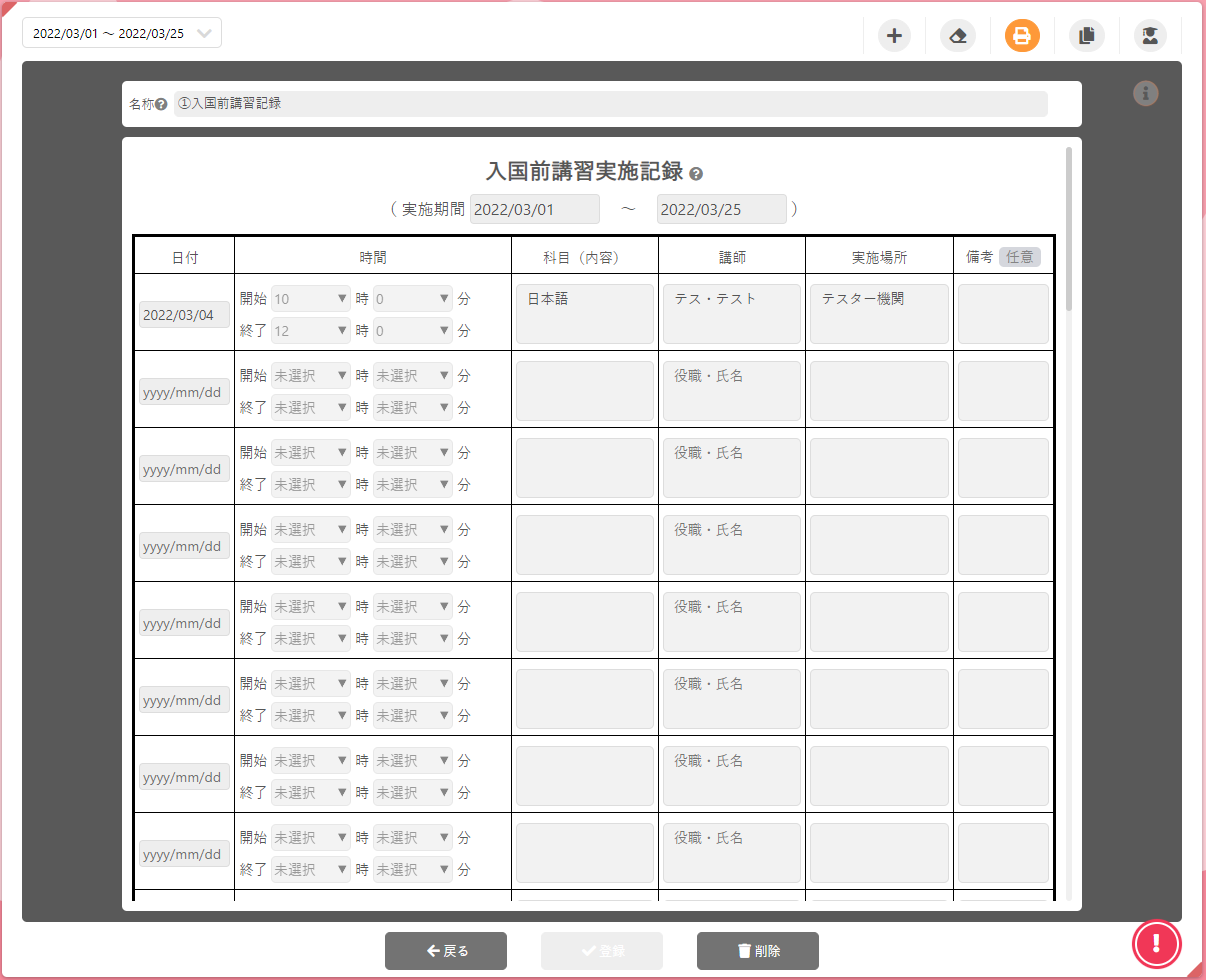Screen dimensions: 1206x980
Task: Expand second row 開始 hour 未選択 dropdown
Action: pyautogui.click(x=310, y=376)
